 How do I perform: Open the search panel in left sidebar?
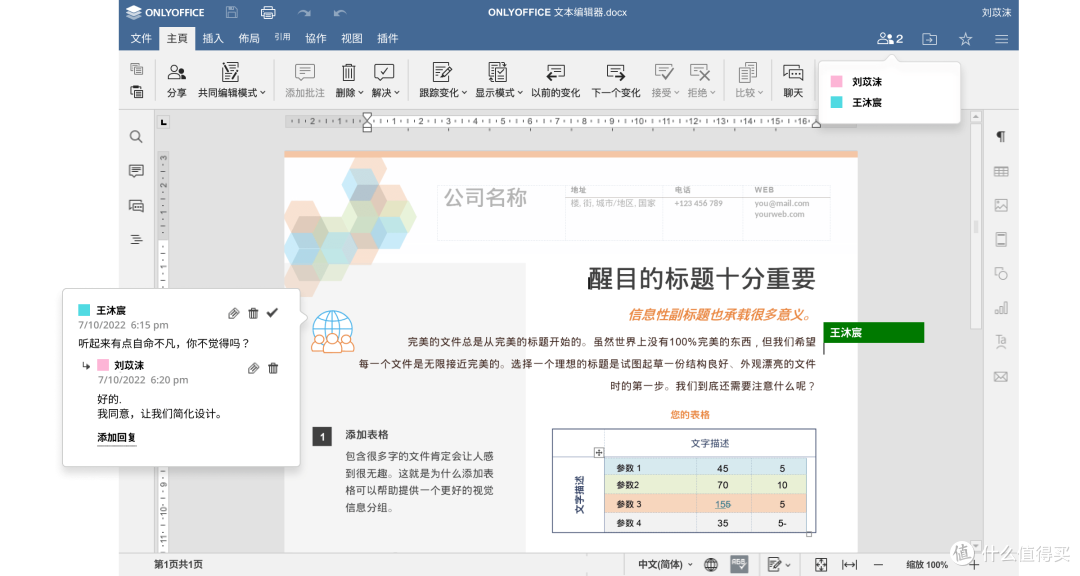coord(136,137)
